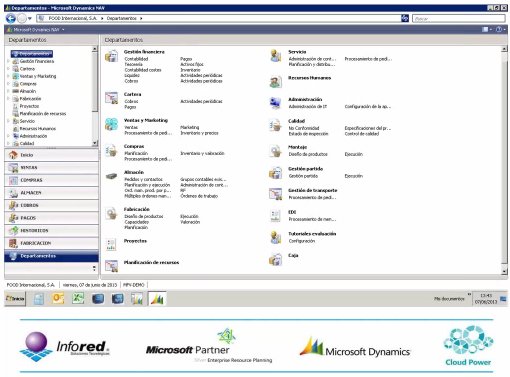Open the customize view dropdown icon
This screenshot has width=510, height=377.
pyautogui.click(x=487, y=29)
